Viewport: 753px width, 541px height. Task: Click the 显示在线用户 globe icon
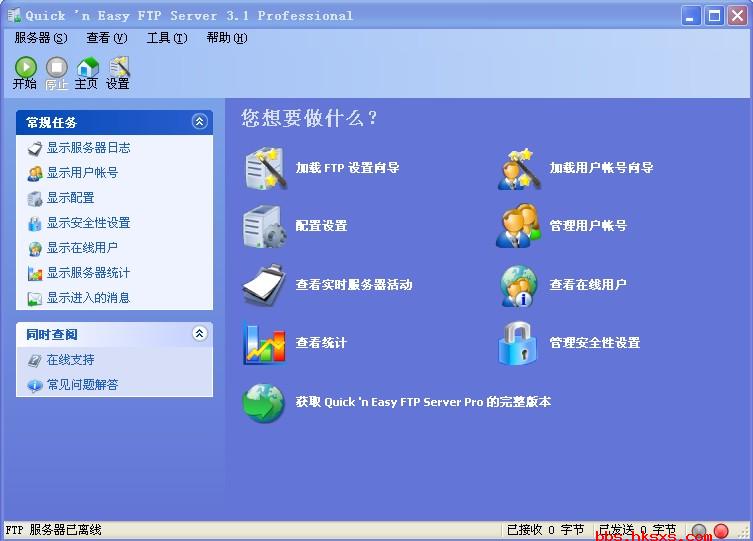coord(35,248)
